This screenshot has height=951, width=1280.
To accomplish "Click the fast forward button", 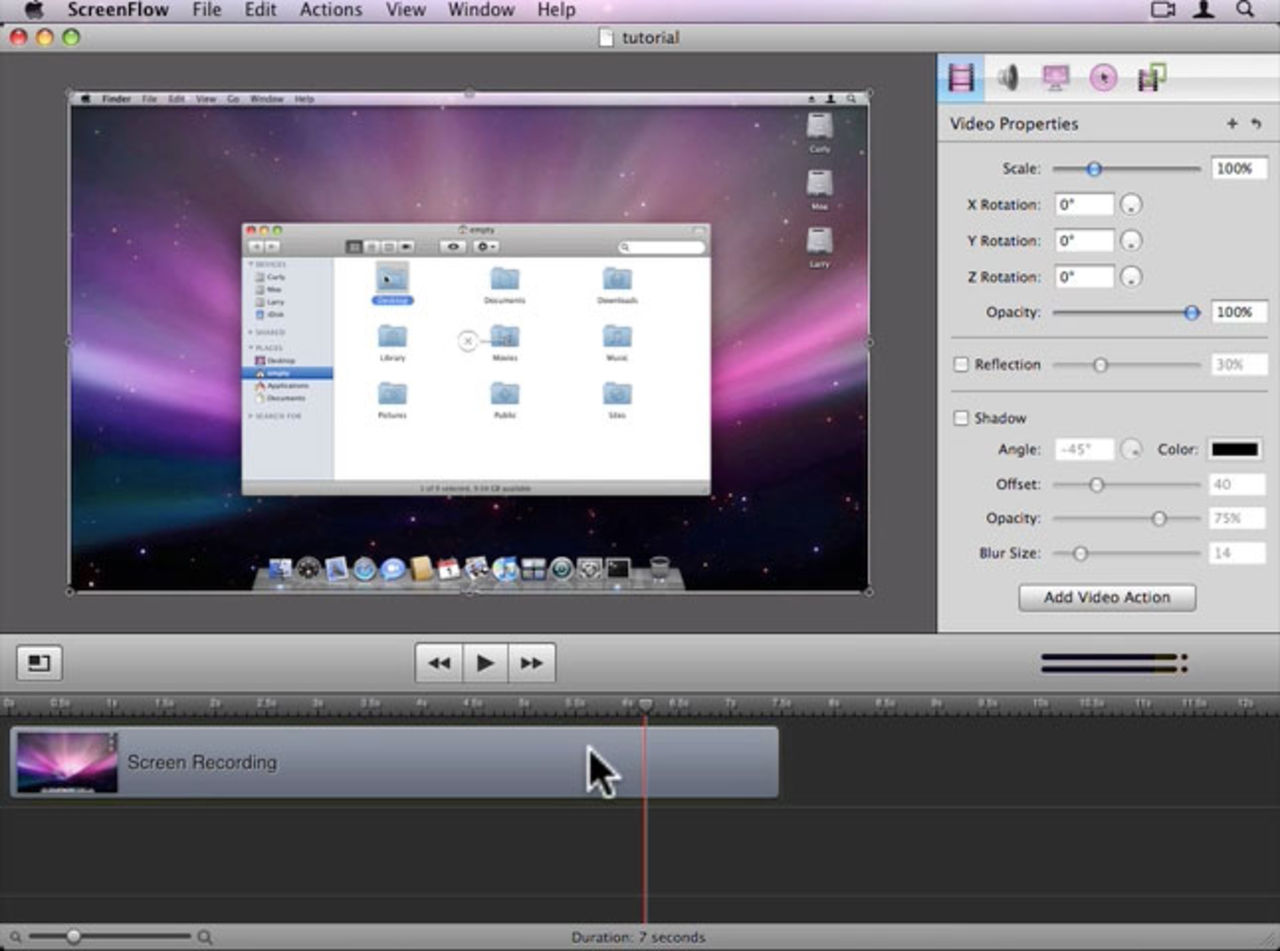I will click(x=532, y=663).
